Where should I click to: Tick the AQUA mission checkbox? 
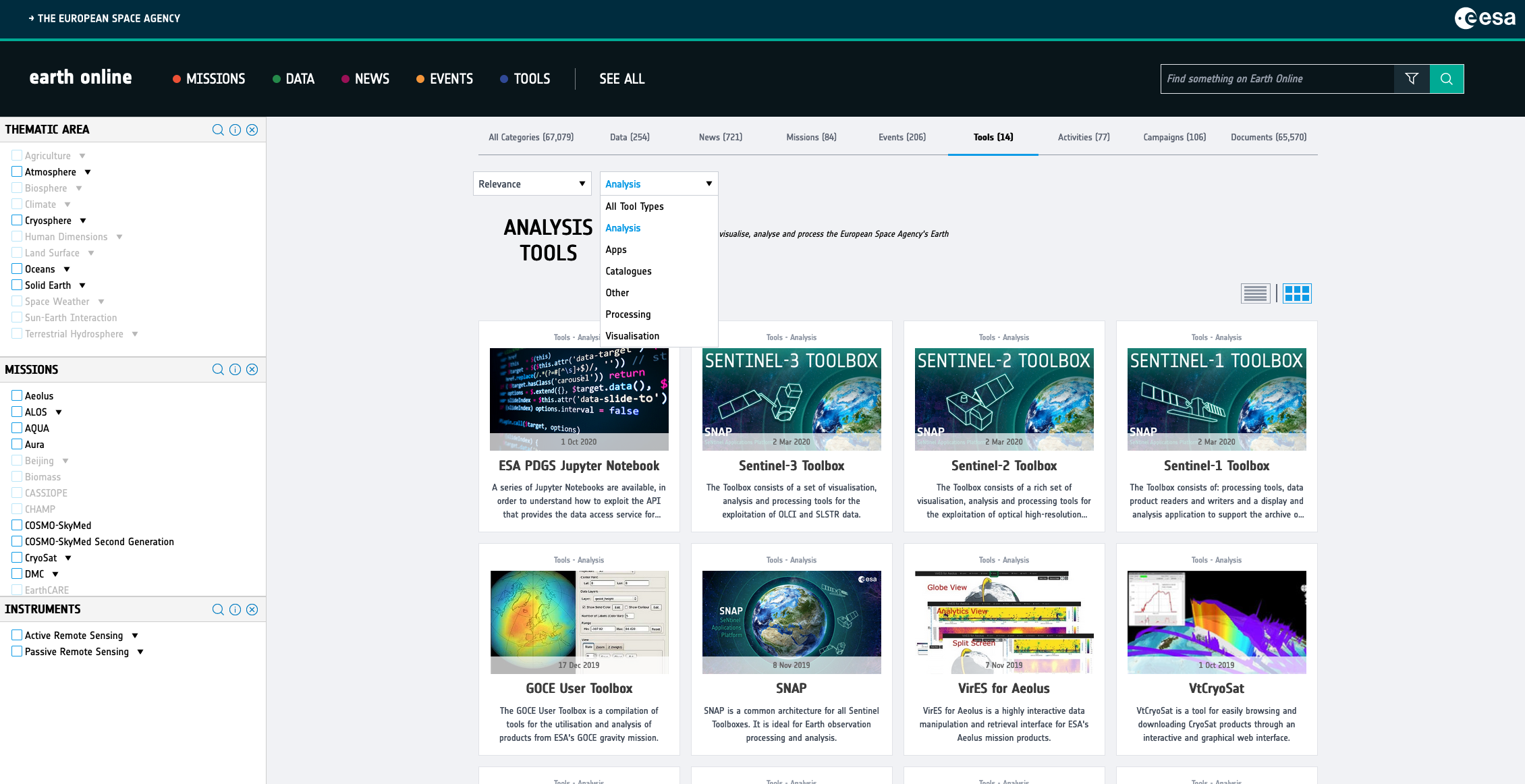[17, 428]
